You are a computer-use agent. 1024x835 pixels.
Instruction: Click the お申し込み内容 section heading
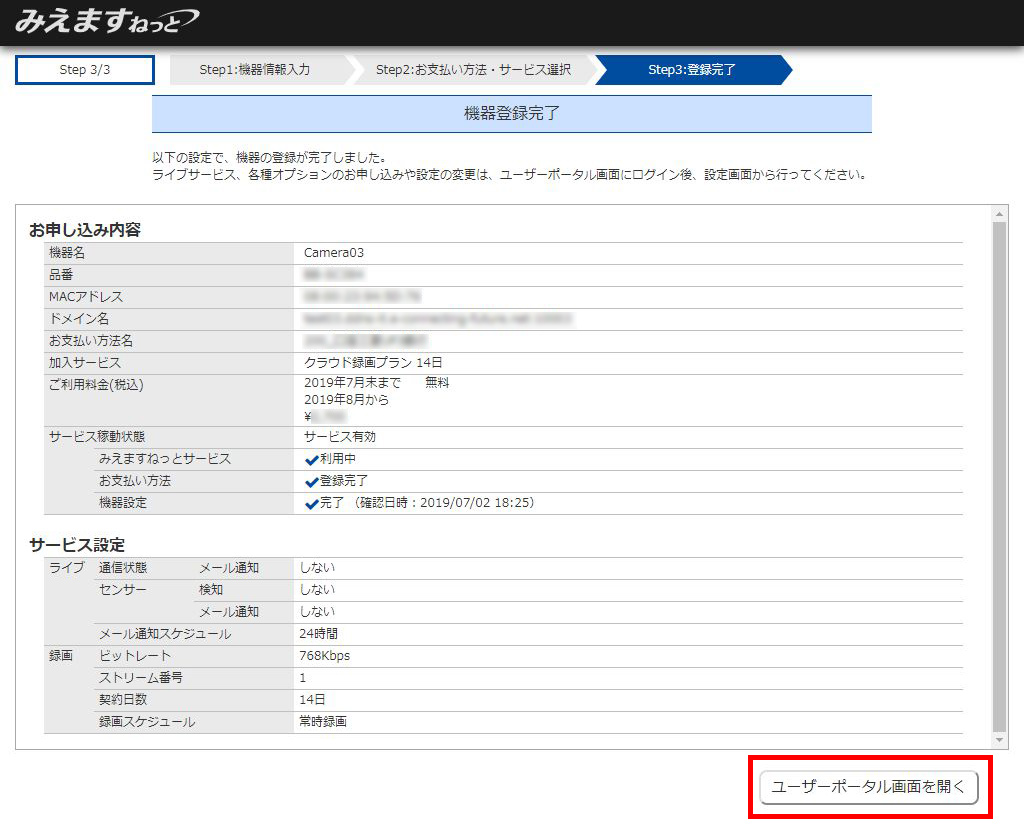coord(85,230)
